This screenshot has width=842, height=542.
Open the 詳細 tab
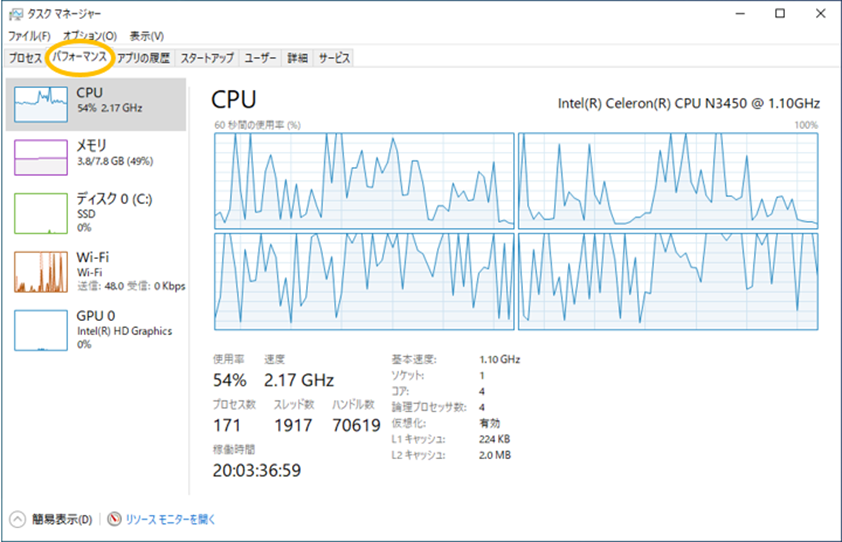297,58
